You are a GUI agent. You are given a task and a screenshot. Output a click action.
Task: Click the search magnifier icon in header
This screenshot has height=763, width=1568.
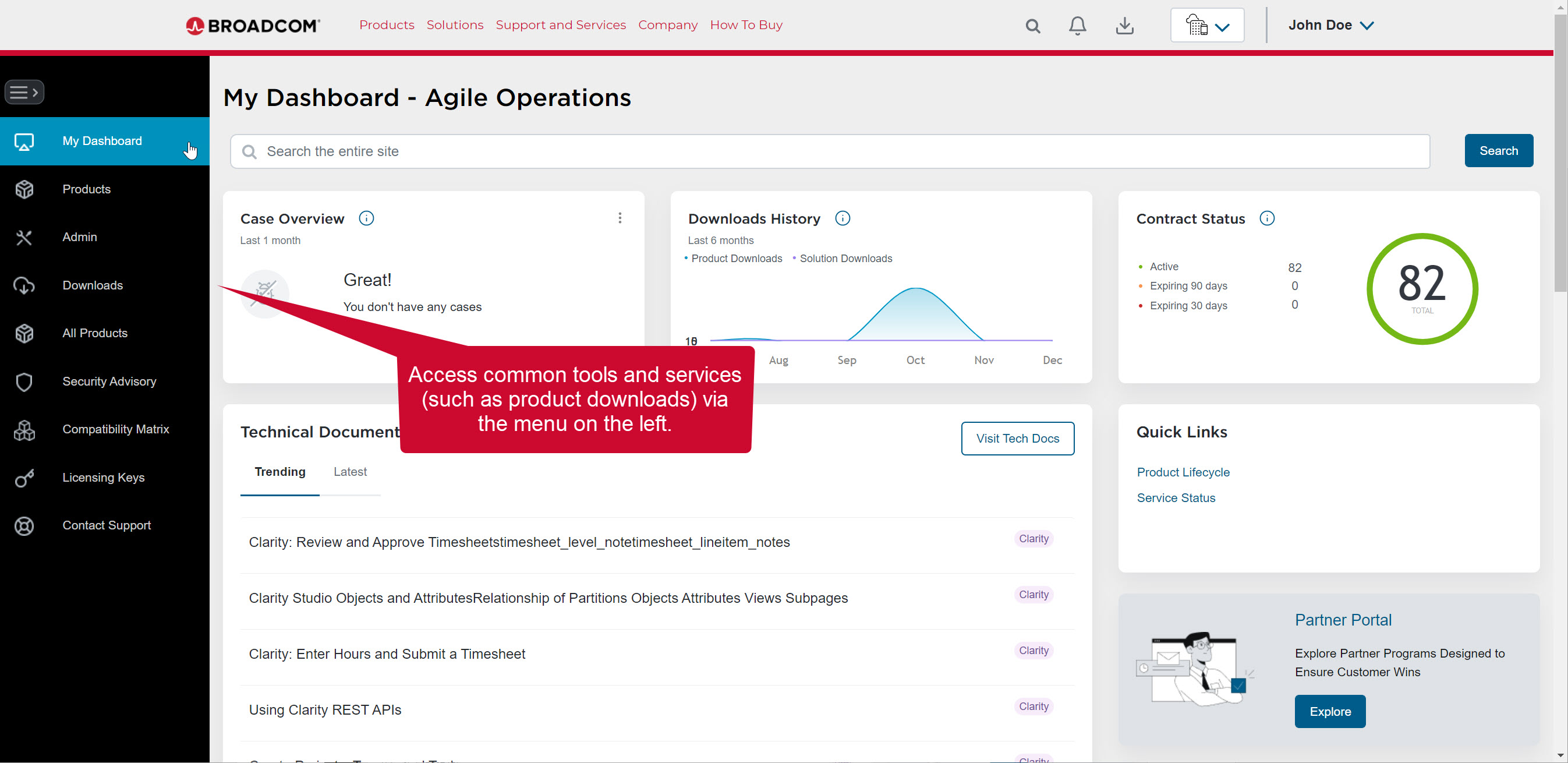[x=1032, y=26]
